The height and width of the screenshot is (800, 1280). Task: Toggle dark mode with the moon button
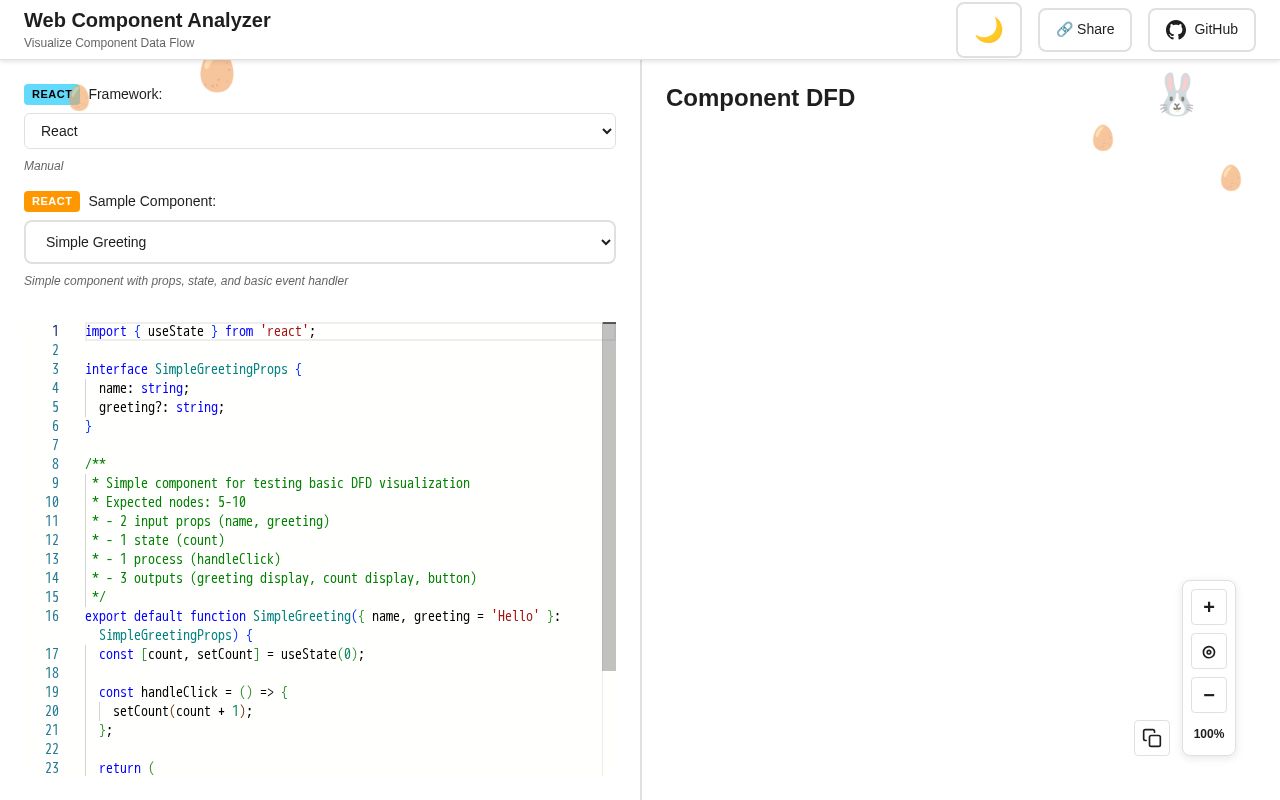[x=989, y=30]
